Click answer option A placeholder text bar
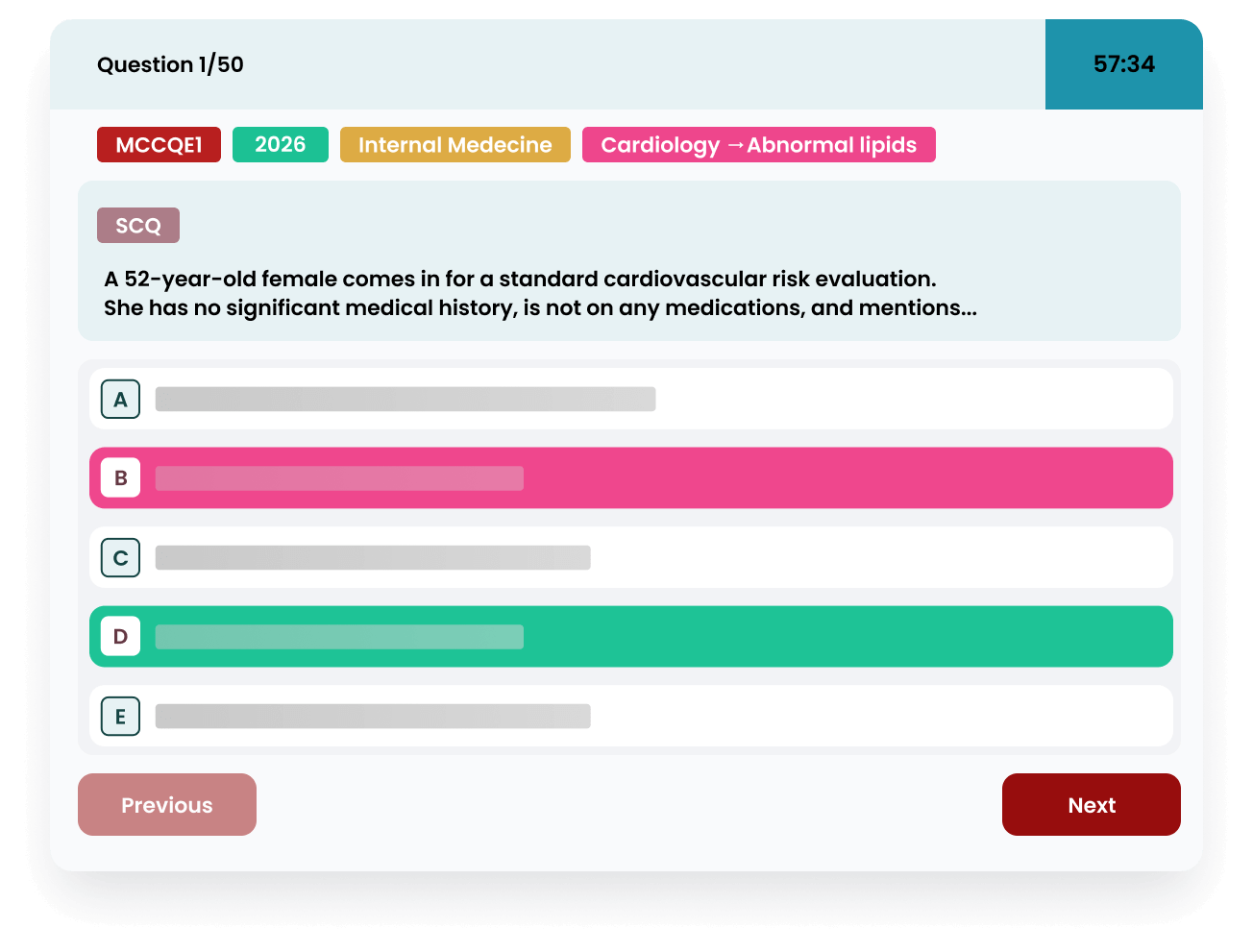 point(405,400)
